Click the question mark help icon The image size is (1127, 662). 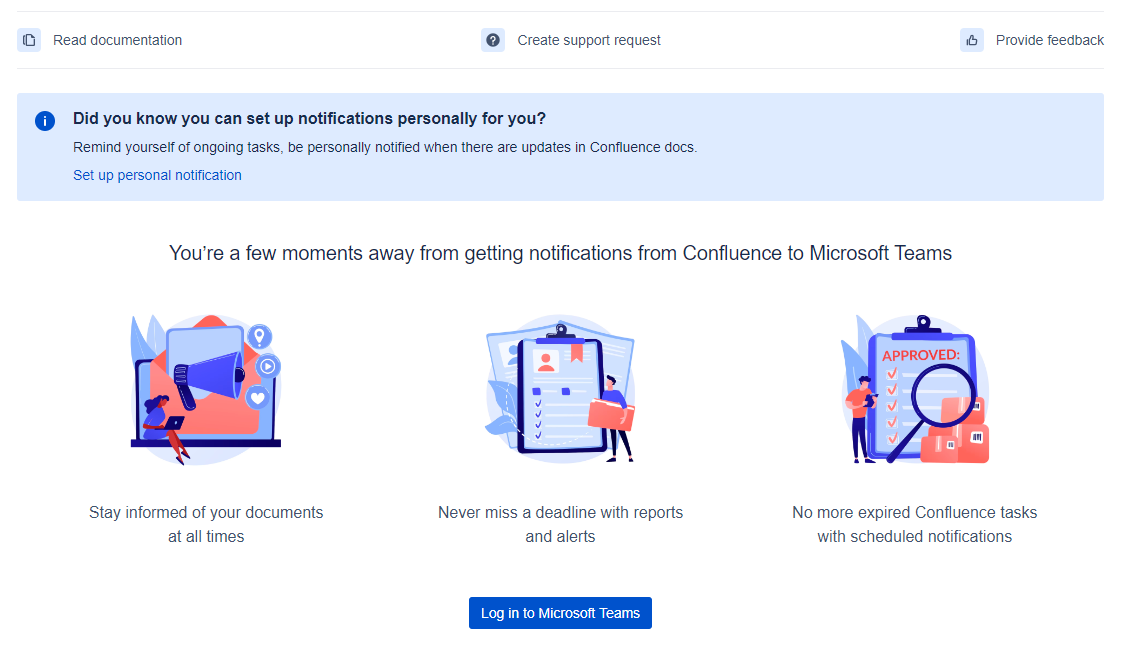[492, 40]
